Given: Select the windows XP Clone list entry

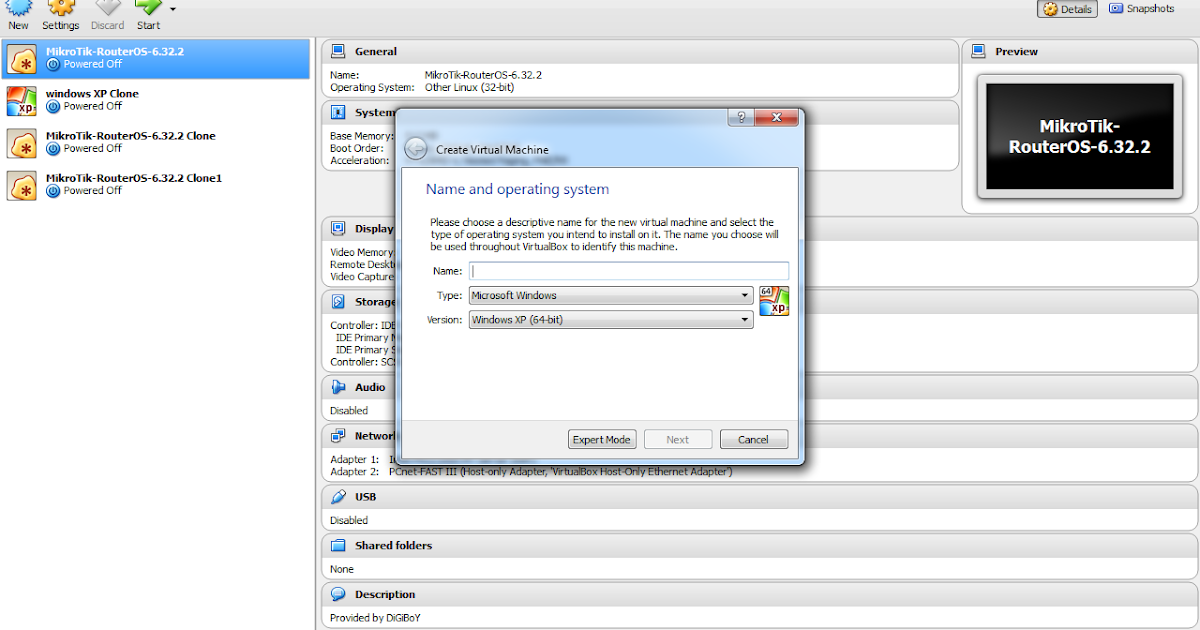Looking at the screenshot, I should coord(156,100).
